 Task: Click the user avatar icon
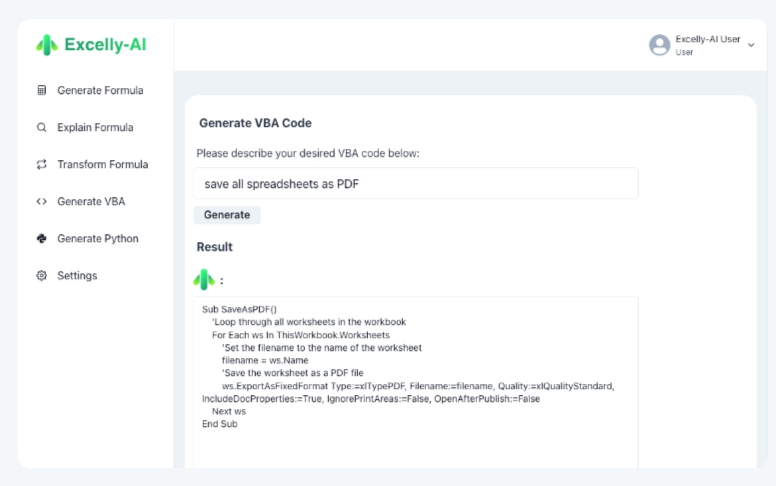(659, 45)
